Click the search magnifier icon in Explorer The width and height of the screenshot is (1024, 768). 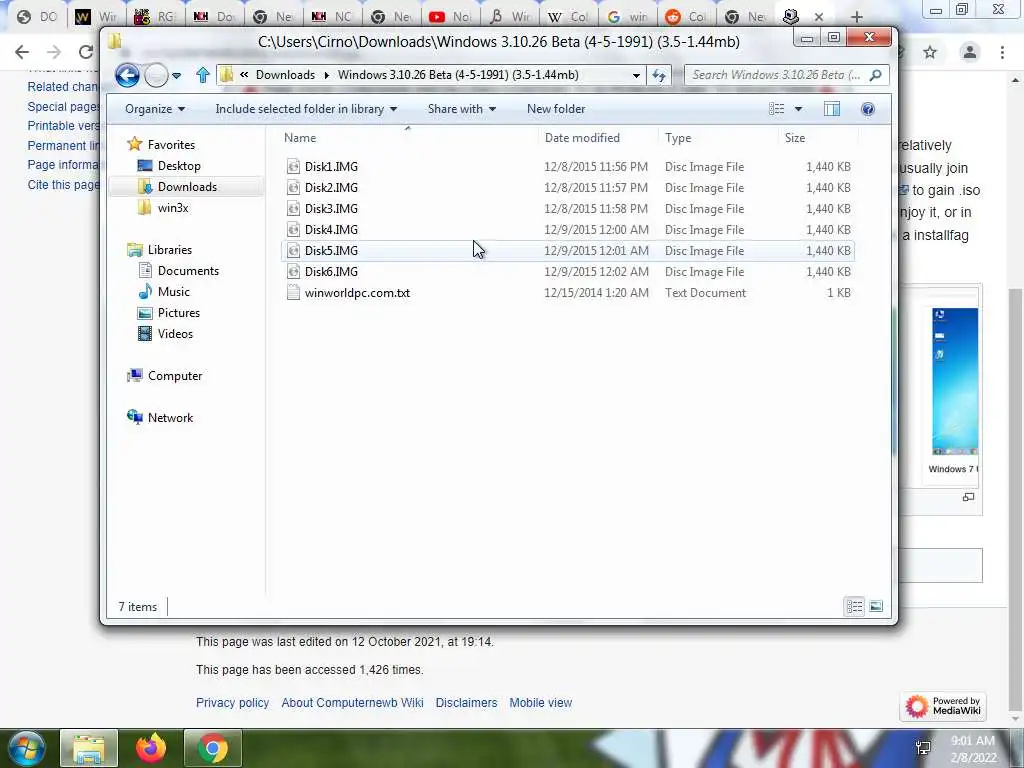click(x=876, y=75)
